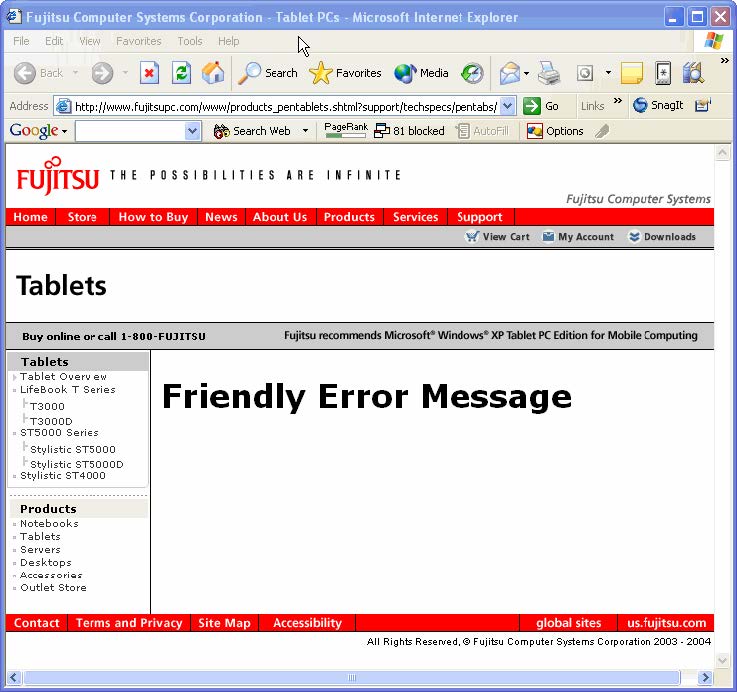Select Tablet Overview in the sidebar
737x692 pixels.
pos(63,377)
